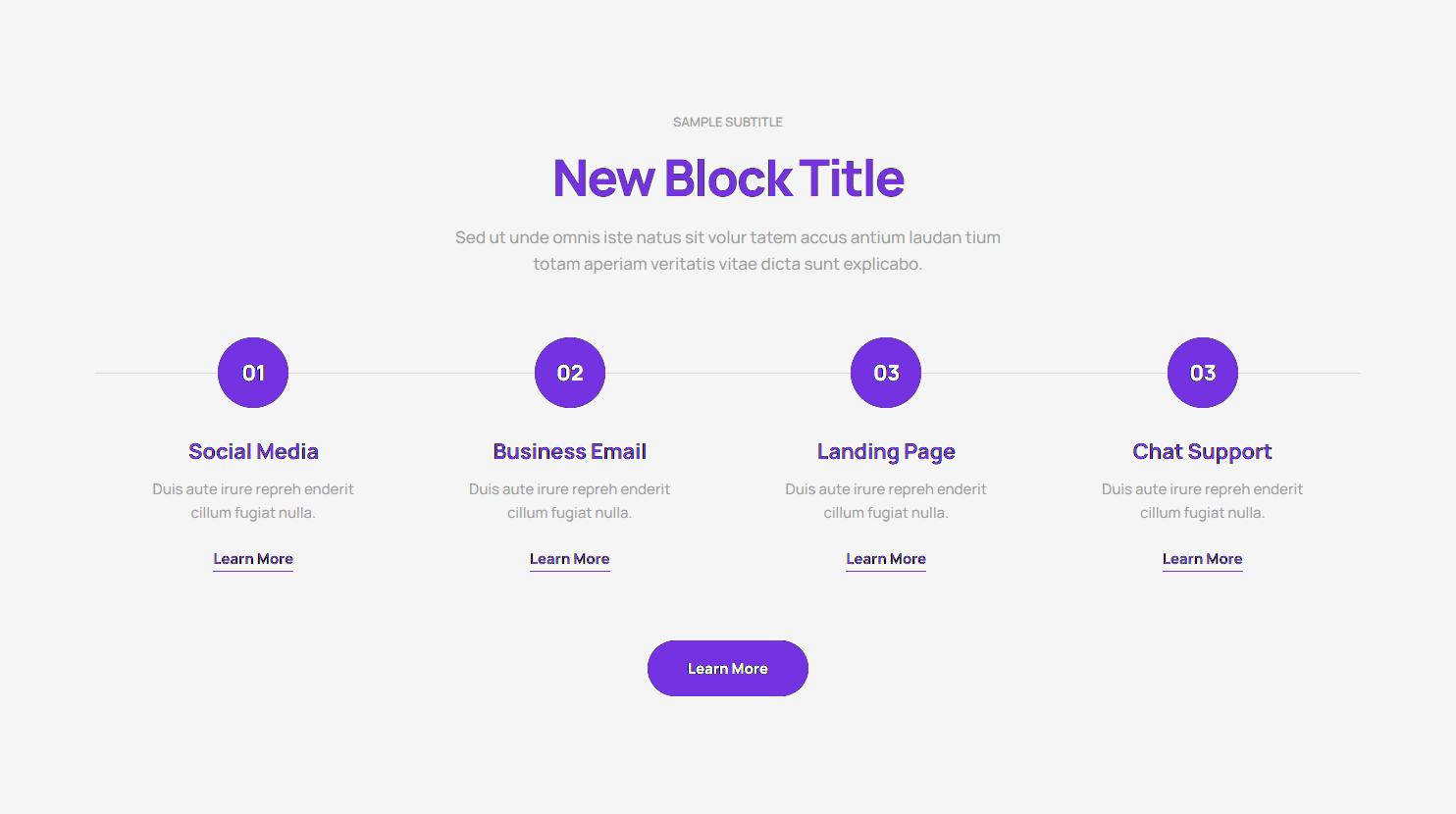Open Learn More link under Social Media
This screenshot has width=1456, height=814.
click(253, 559)
